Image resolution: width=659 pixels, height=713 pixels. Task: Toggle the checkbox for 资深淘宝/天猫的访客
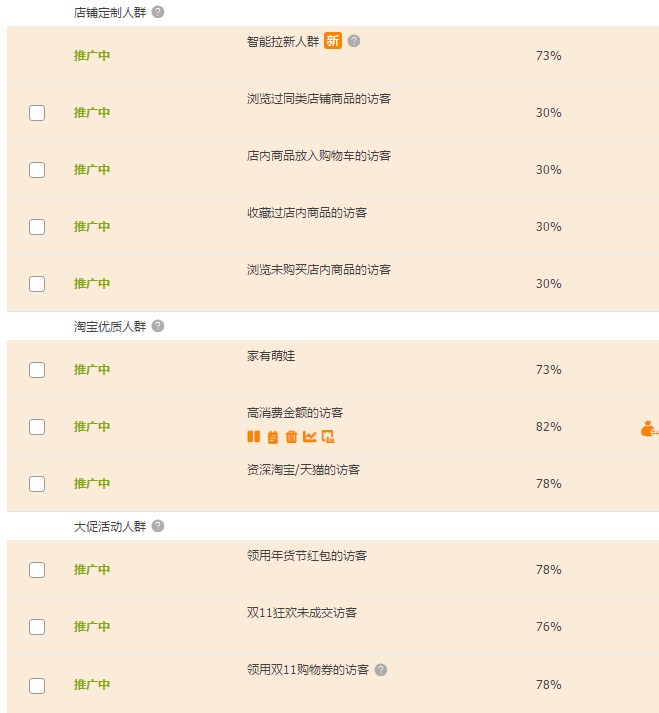pos(37,484)
